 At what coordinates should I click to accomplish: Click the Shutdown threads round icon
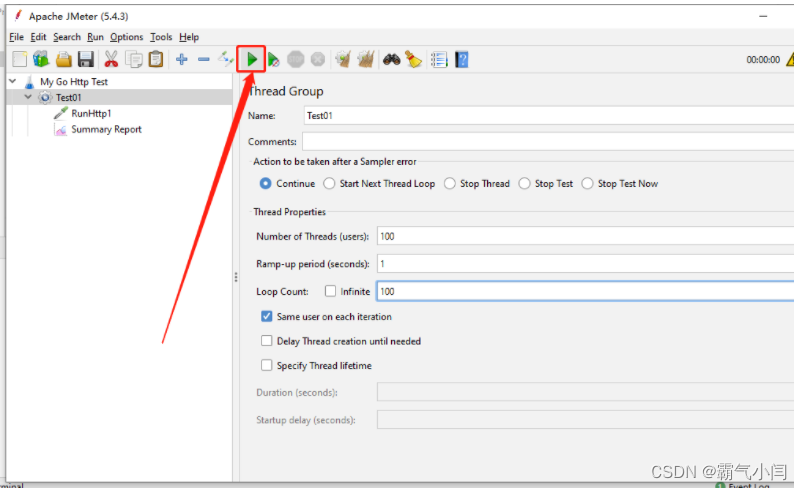318,59
